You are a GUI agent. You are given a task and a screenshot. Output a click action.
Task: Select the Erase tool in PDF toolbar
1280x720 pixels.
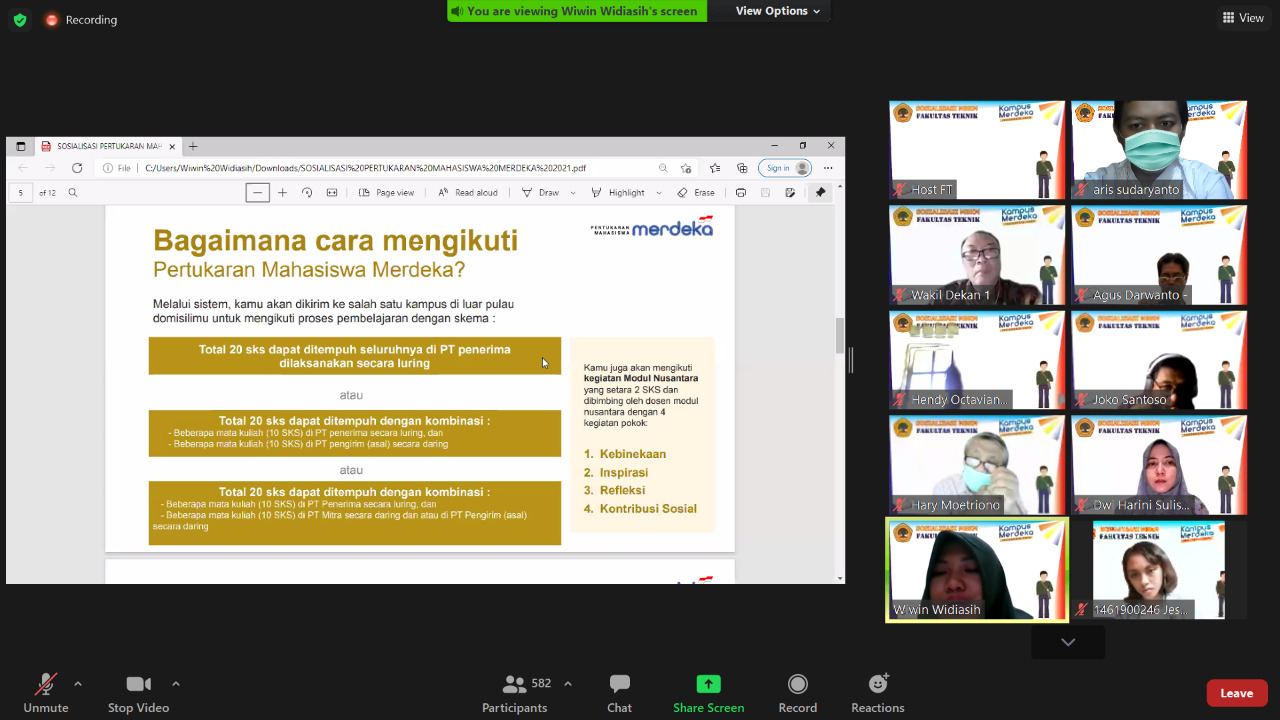[x=696, y=193]
